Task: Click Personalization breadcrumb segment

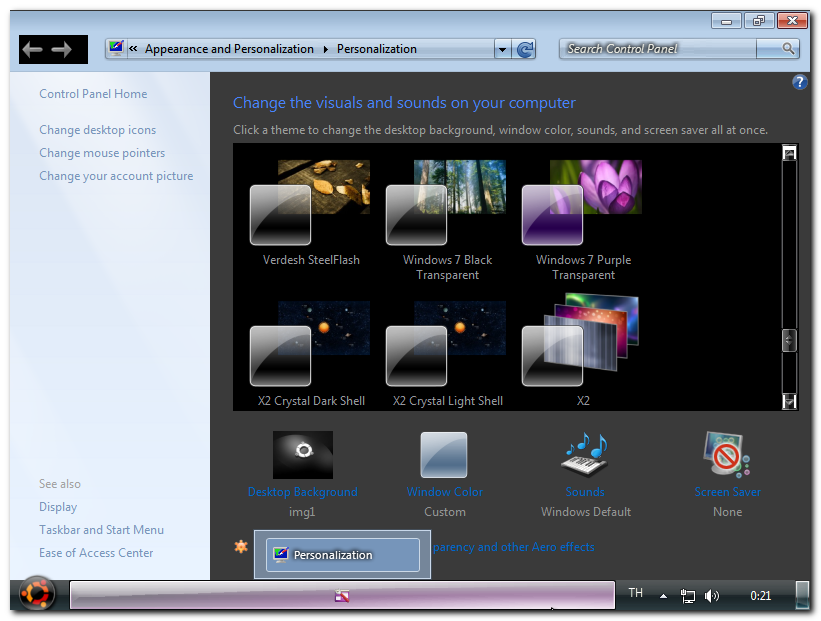Action: click(x=376, y=49)
